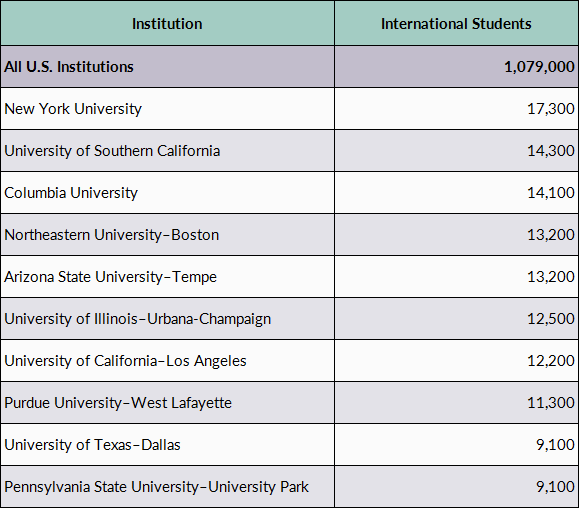579x508 pixels.
Task: Click the 12,500 value cell
Action: pyautogui.click(x=456, y=319)
